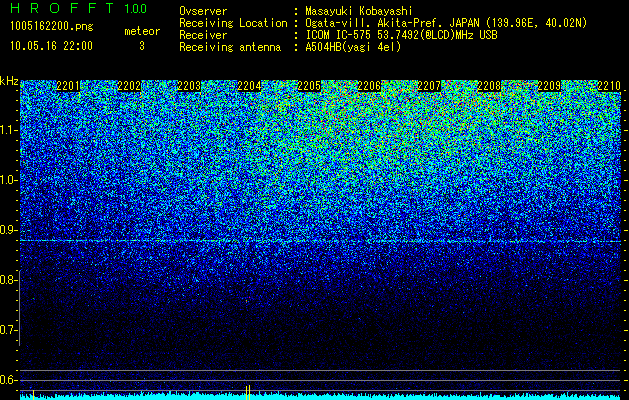The height and width of the screenshot is (400, 629).
Task: Click the 2205 time marker
Action: pos(309,86)
